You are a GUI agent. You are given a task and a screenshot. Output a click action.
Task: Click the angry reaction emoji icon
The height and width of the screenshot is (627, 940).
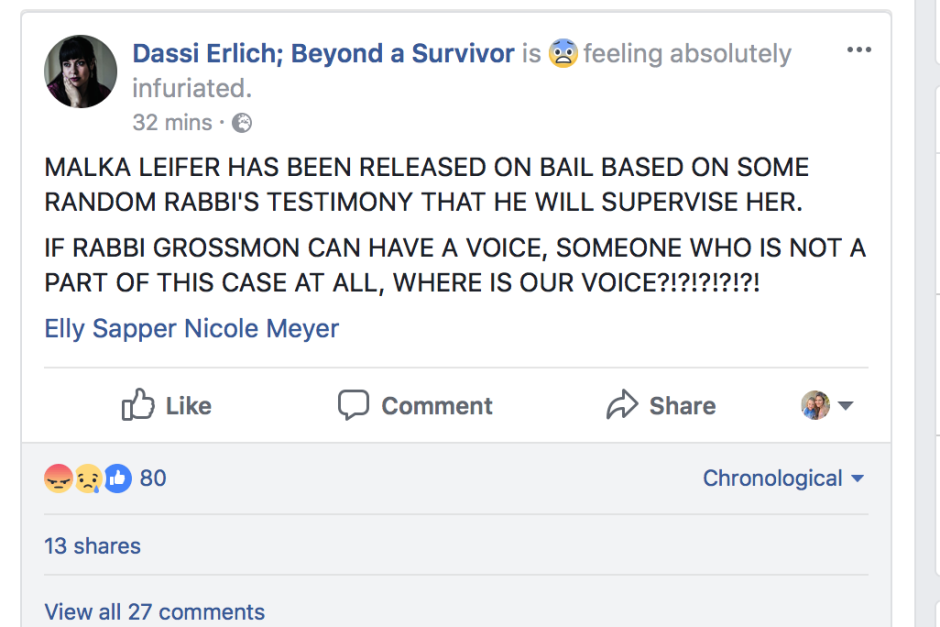[x=59, y=478]
